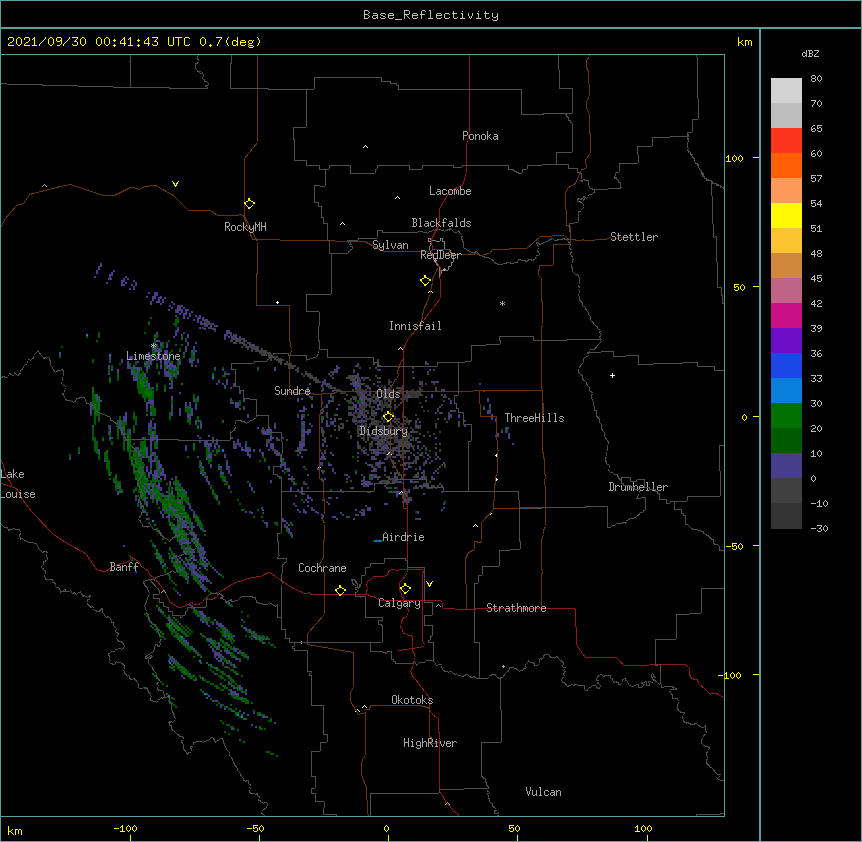Select the Sundre town label
Viewport: 862px width, 842px height.
[x=292, y=391]
